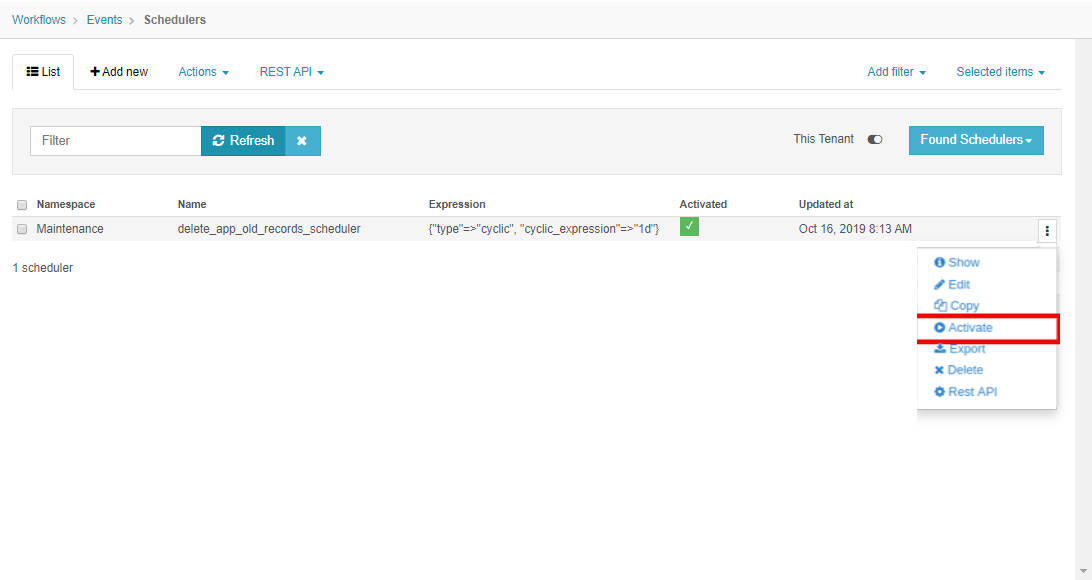Click the Updated at column header
The image size is (1092, 580).
click(x=825, y=204)
